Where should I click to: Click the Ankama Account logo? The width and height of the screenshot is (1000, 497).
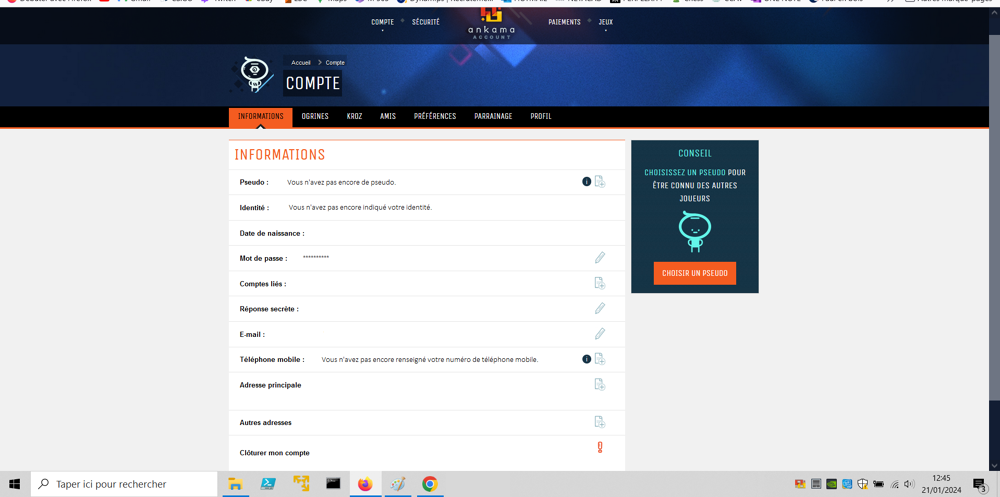coord(491,23)
